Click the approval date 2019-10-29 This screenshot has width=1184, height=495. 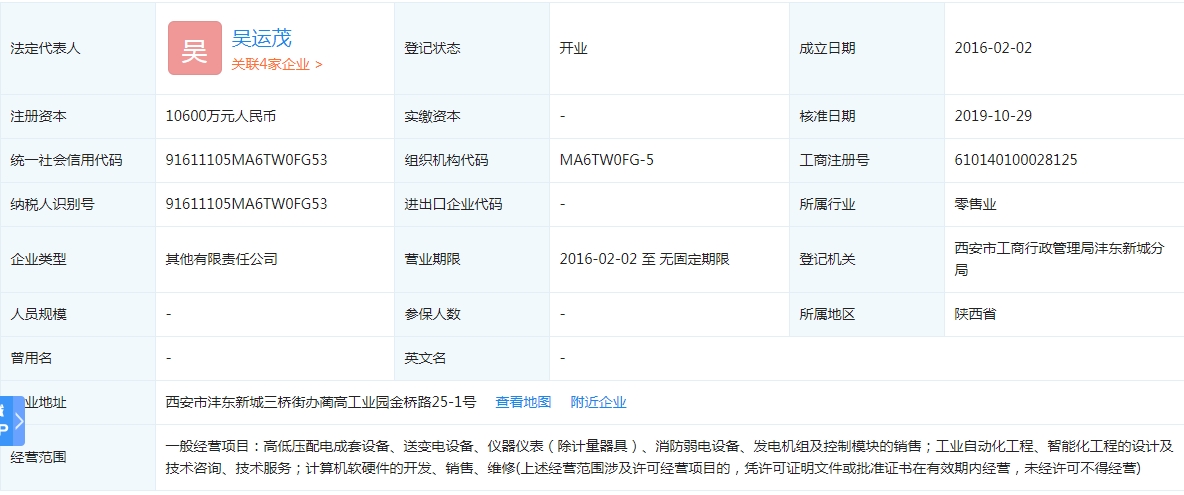tap(993, 116)
